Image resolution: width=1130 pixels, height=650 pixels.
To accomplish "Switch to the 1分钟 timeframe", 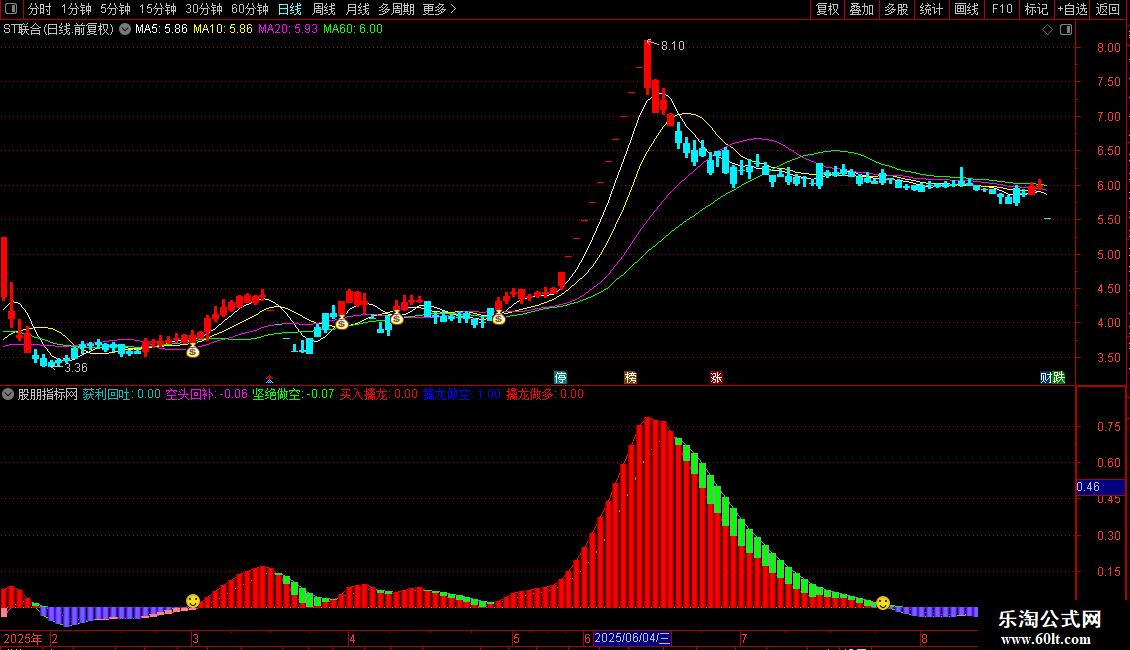I will pos(76,9).
